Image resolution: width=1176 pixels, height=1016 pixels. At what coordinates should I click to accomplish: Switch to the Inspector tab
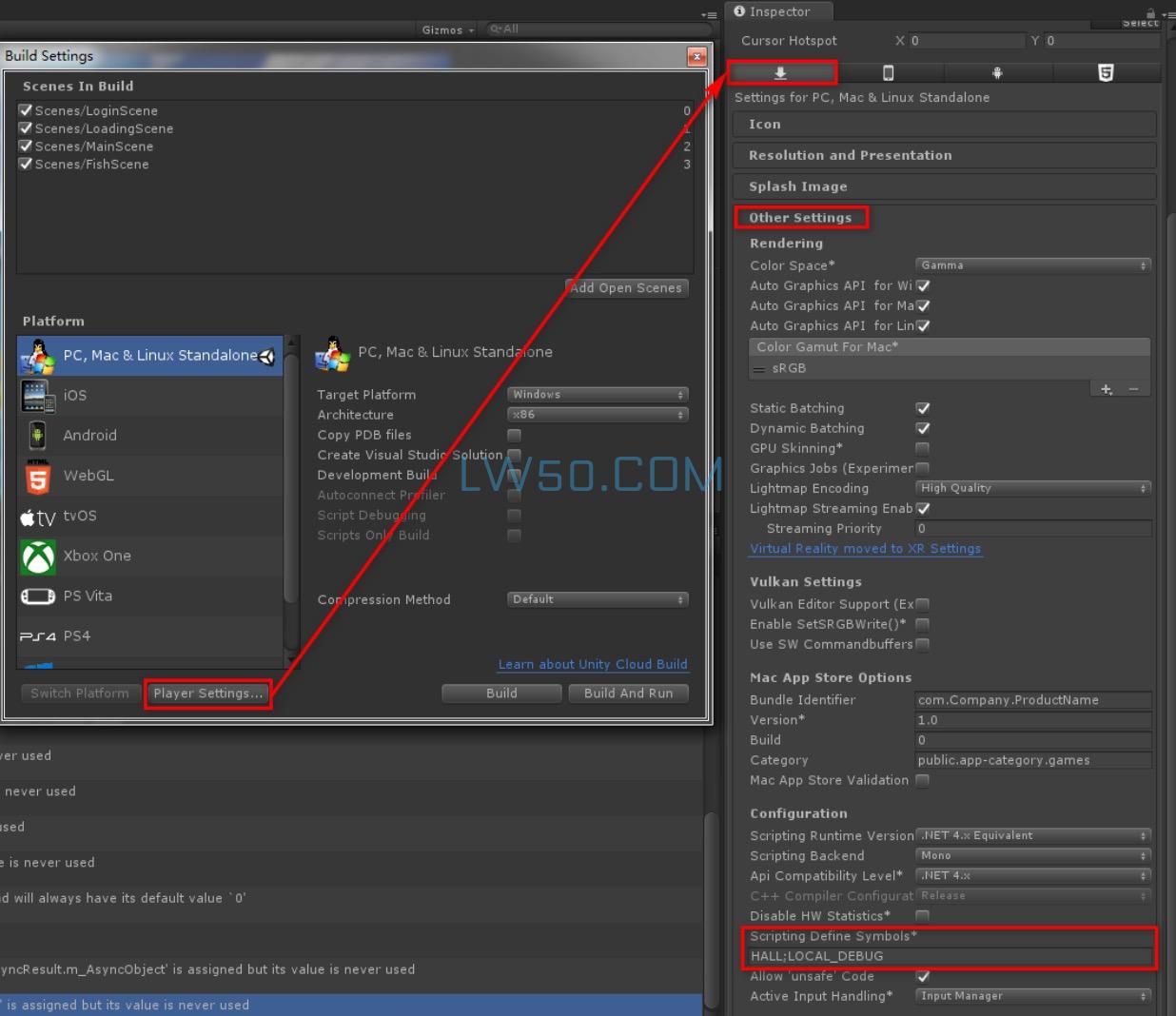(778, 11)
